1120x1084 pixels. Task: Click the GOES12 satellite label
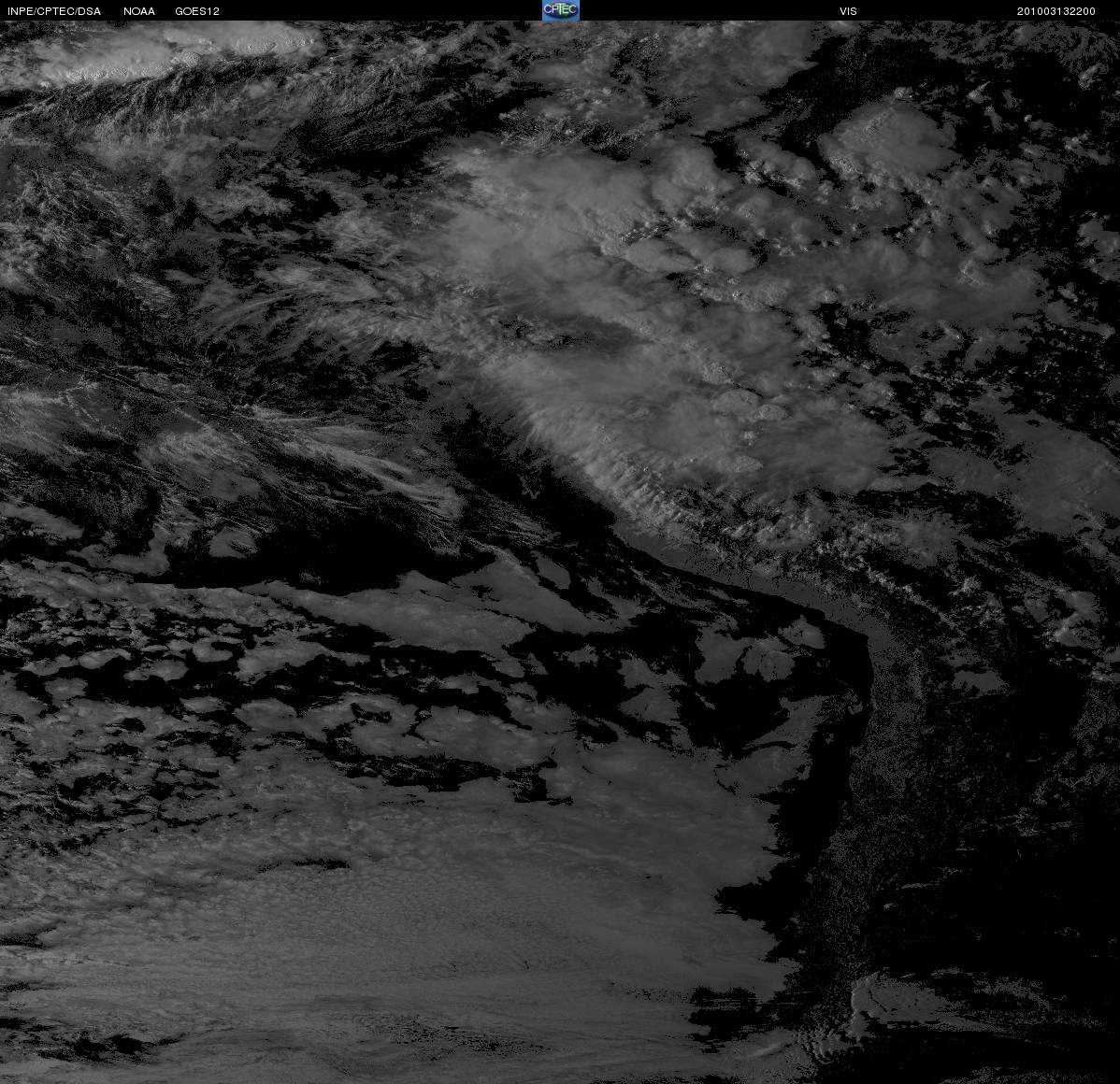[x=197, y=11]
